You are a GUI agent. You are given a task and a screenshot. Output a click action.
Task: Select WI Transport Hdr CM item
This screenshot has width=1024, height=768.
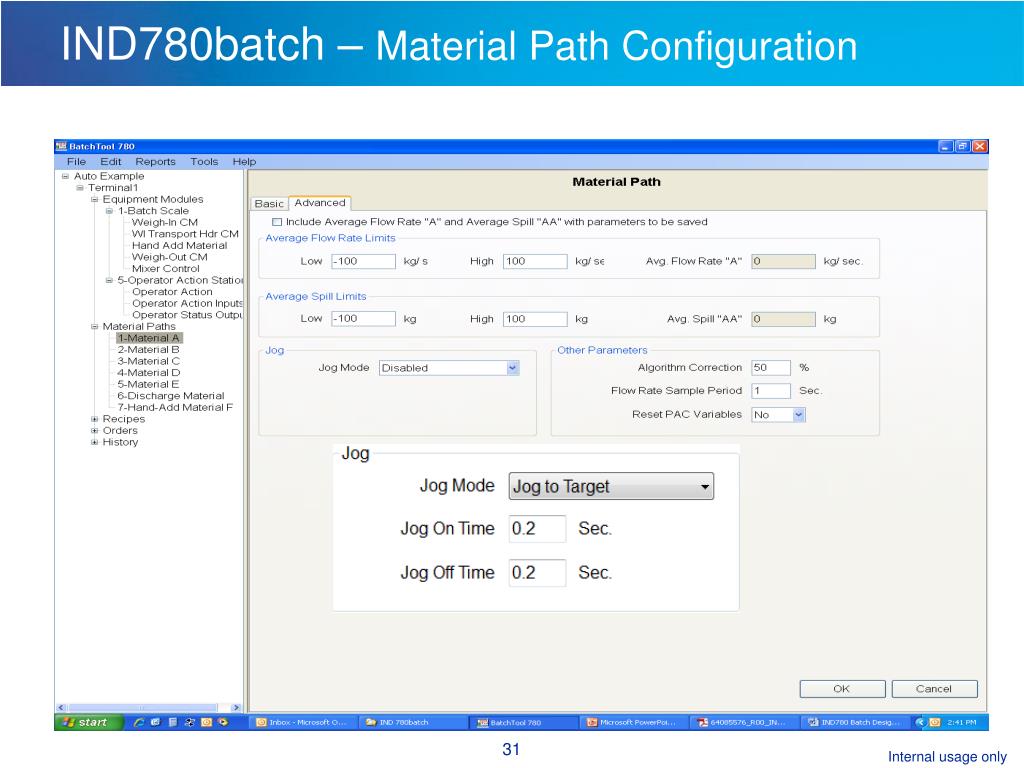pos(185,234)
